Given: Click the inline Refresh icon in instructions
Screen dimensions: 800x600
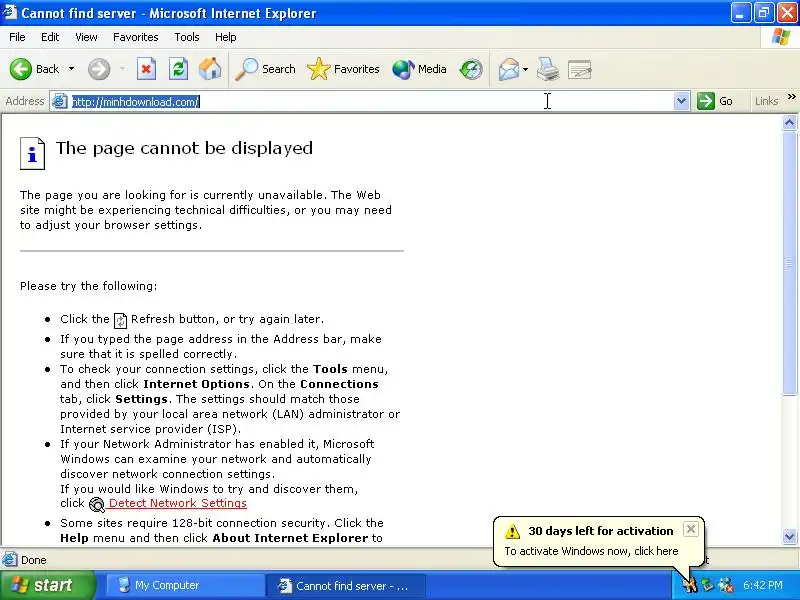Looking at the screenshot, I should pos(120,320).
